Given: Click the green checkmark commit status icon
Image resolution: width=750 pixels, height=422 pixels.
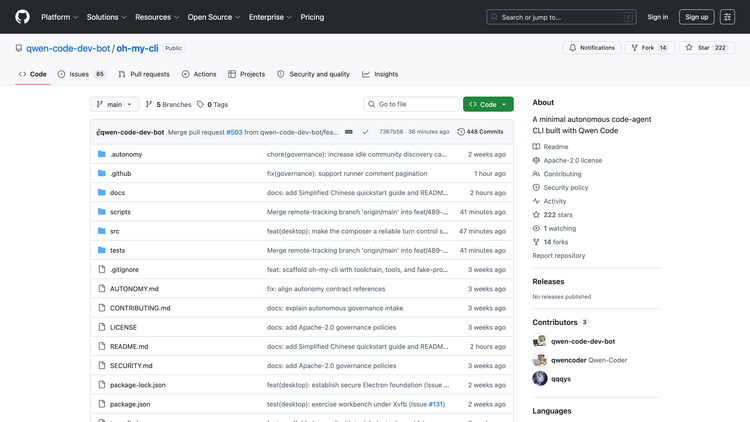Looking at the screenshot, I should coord(365,132).
